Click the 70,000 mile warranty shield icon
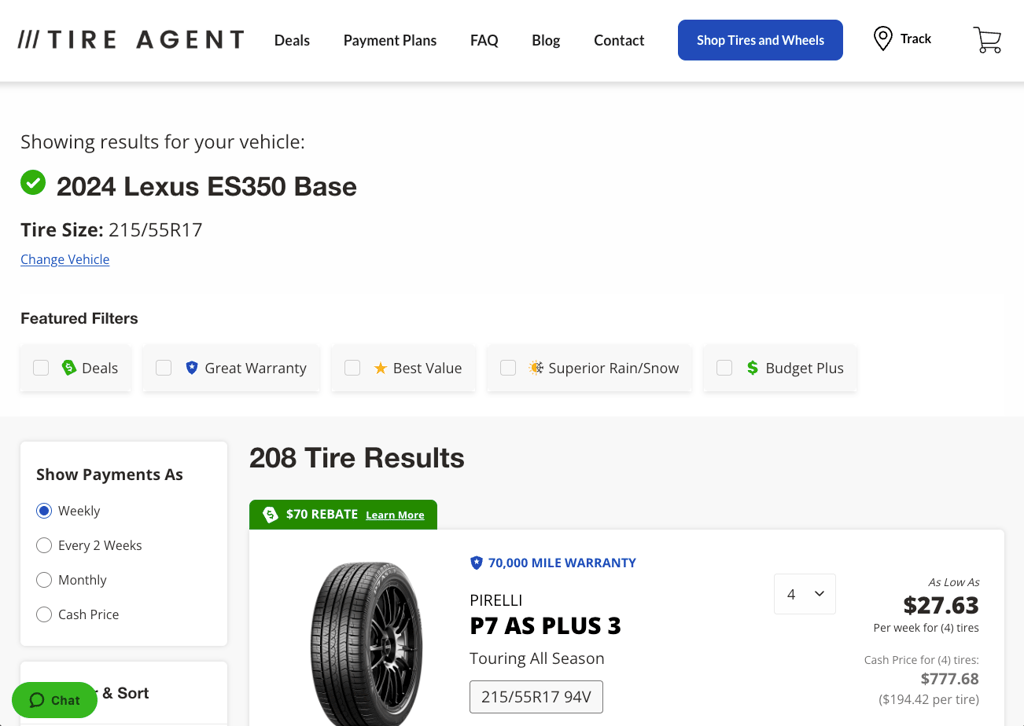 476,563
